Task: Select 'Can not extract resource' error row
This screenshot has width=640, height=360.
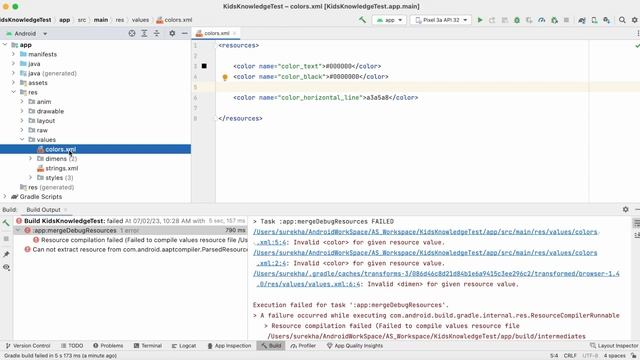Action: pyautogui.click(x=136, y=249)
